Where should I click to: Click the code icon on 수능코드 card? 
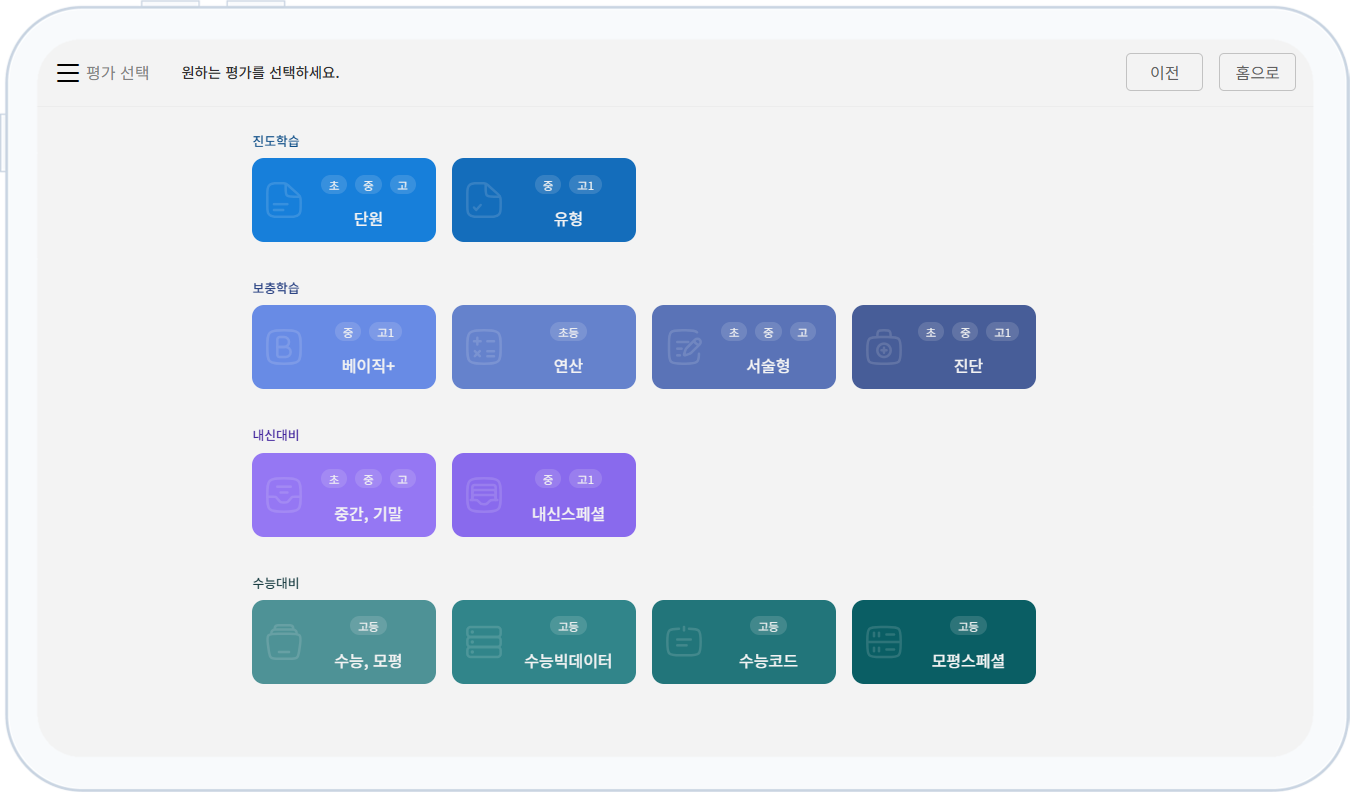[x=684, y=642]
